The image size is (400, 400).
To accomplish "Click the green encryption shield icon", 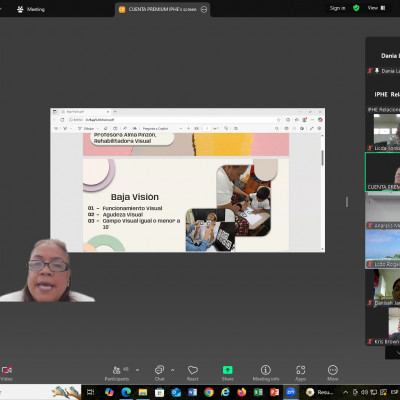I will click(x=356, y=8).
